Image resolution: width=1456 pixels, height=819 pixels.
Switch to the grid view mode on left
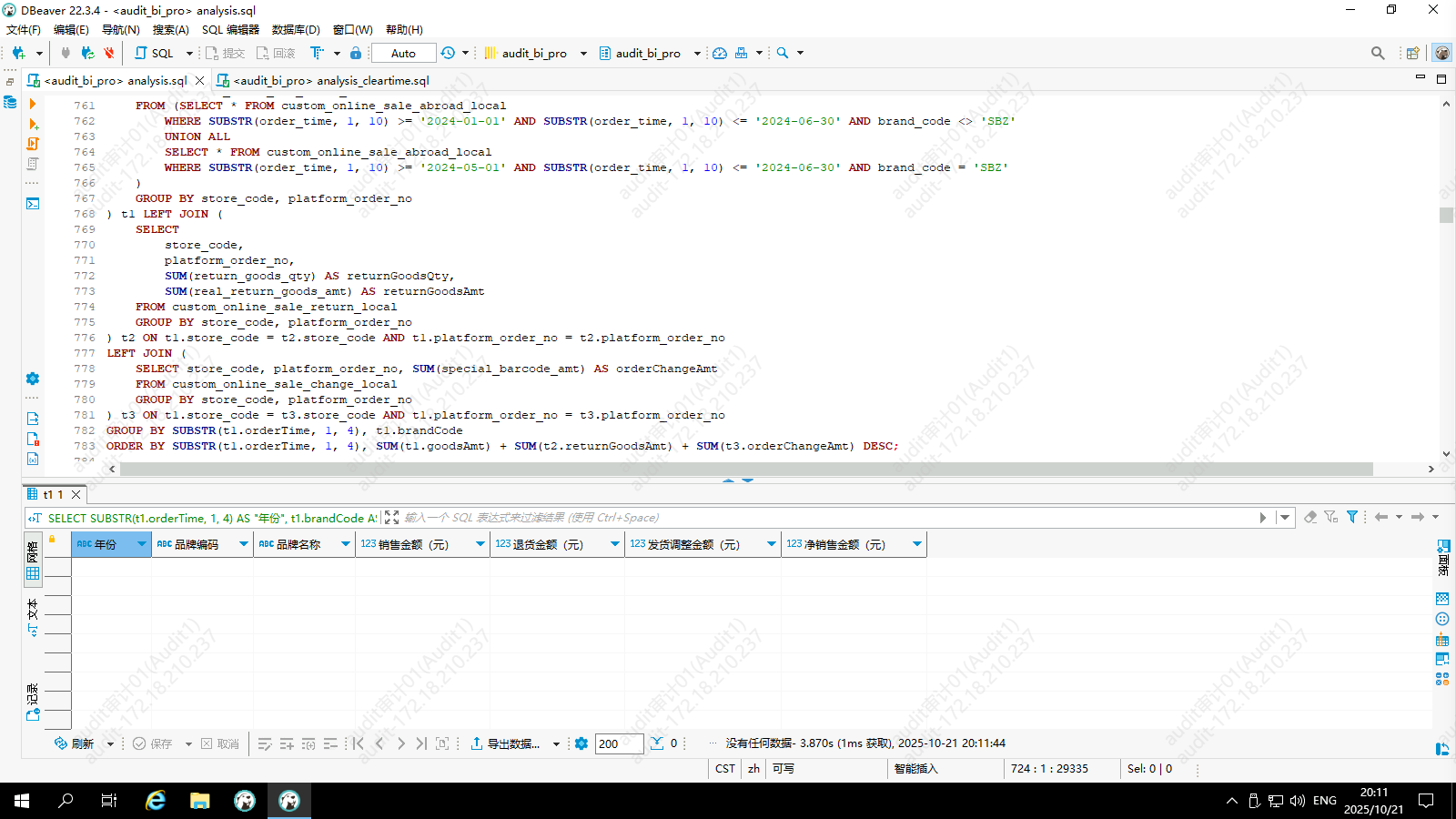point(33,573)
